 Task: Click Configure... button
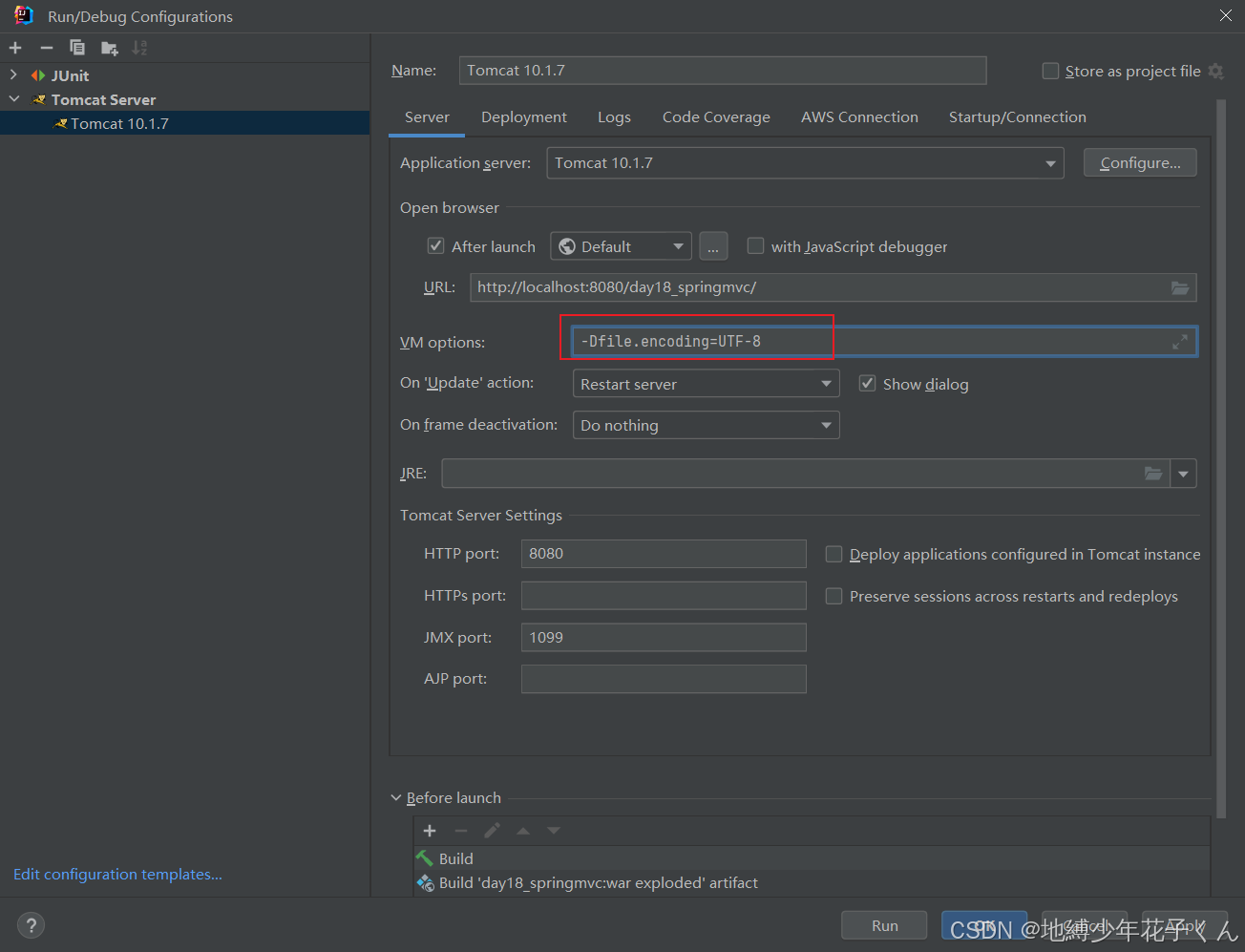point(1140,163)
